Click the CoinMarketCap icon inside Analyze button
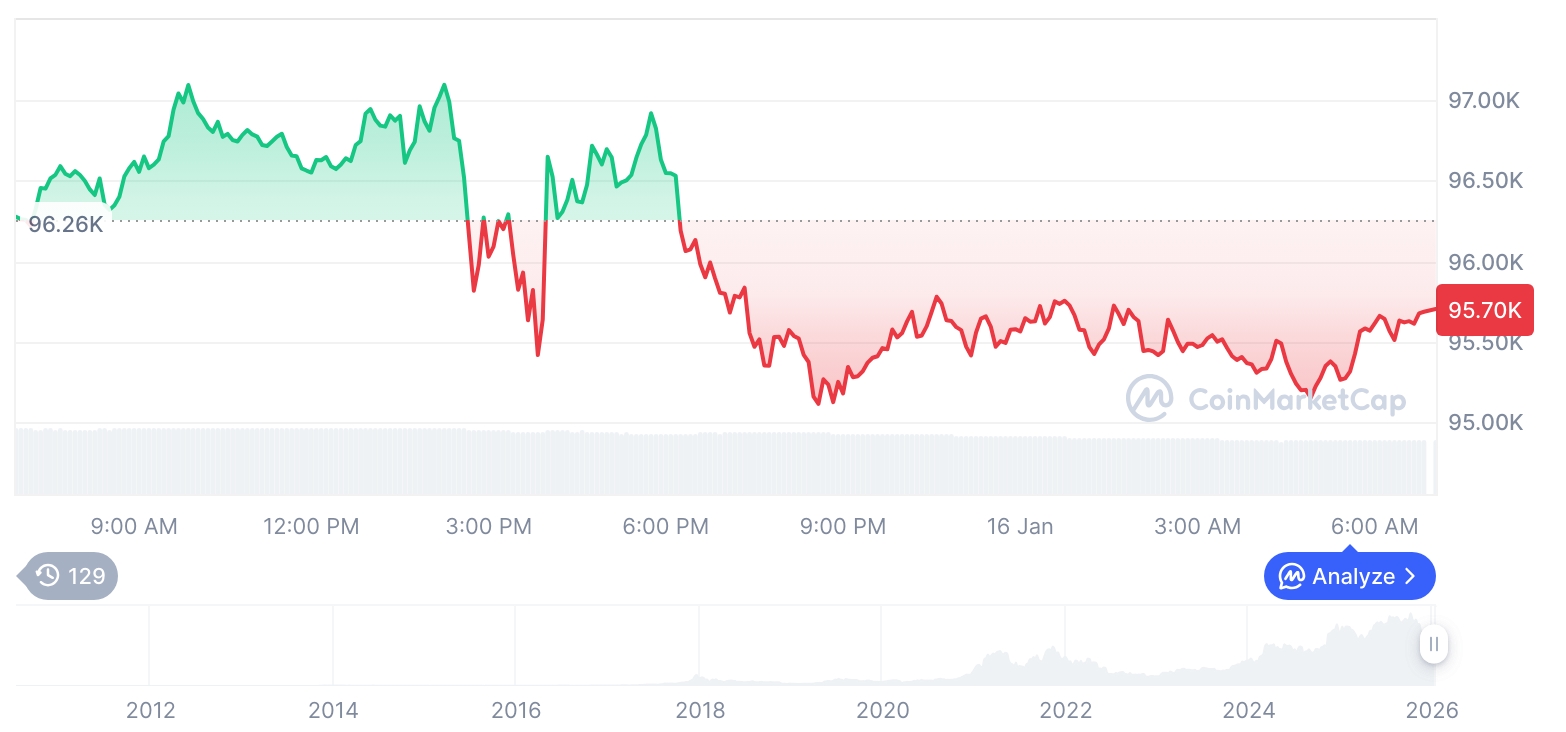Image resolution: width=1566 pixels, height=732 pixels. click(x=1292, y=577)
